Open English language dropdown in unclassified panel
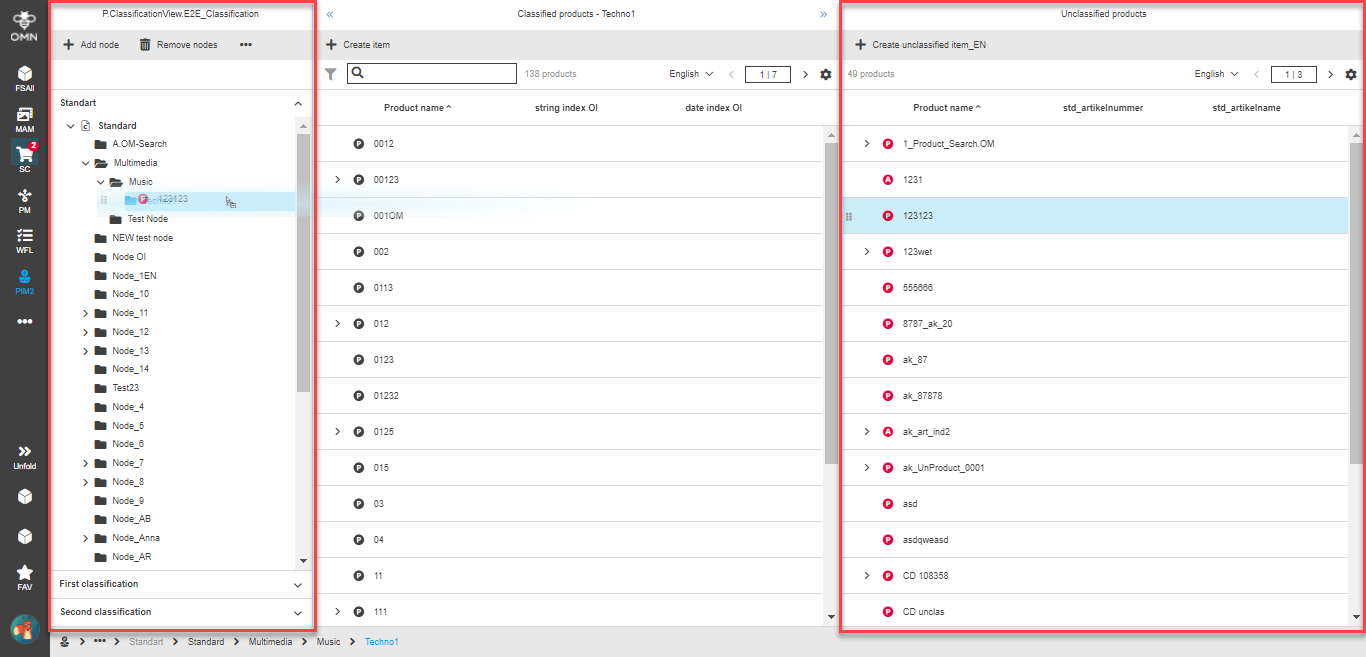Screen dimensions: 1366x657 click(x=1216, y=74)
